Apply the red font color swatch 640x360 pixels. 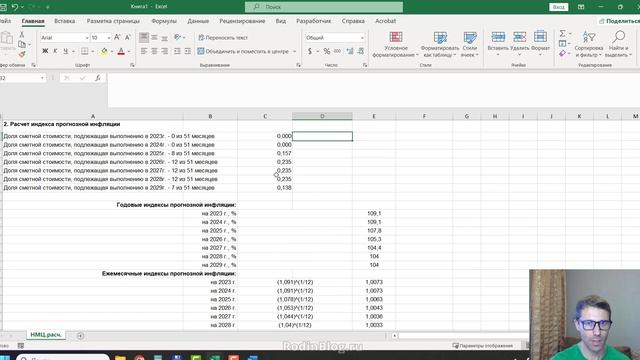pyautogui.click(x=121, y=51)
